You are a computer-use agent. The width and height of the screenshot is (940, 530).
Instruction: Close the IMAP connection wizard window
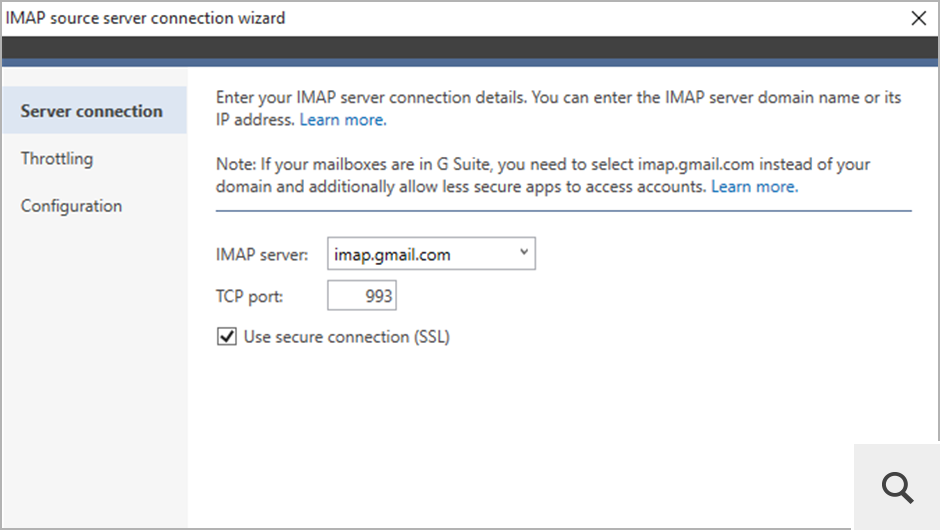[x=918, y=19]
